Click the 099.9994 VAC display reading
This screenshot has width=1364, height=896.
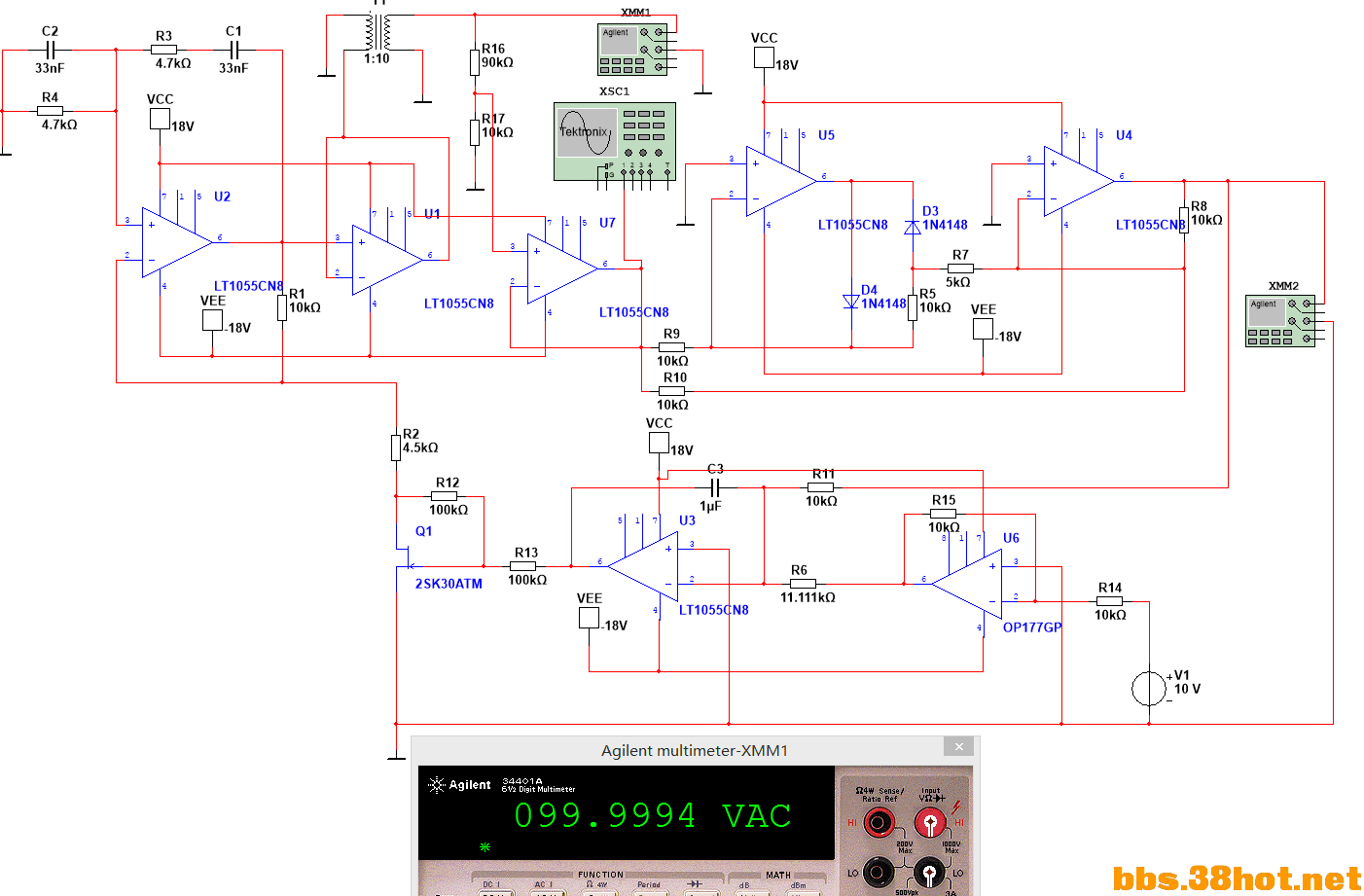652,815
